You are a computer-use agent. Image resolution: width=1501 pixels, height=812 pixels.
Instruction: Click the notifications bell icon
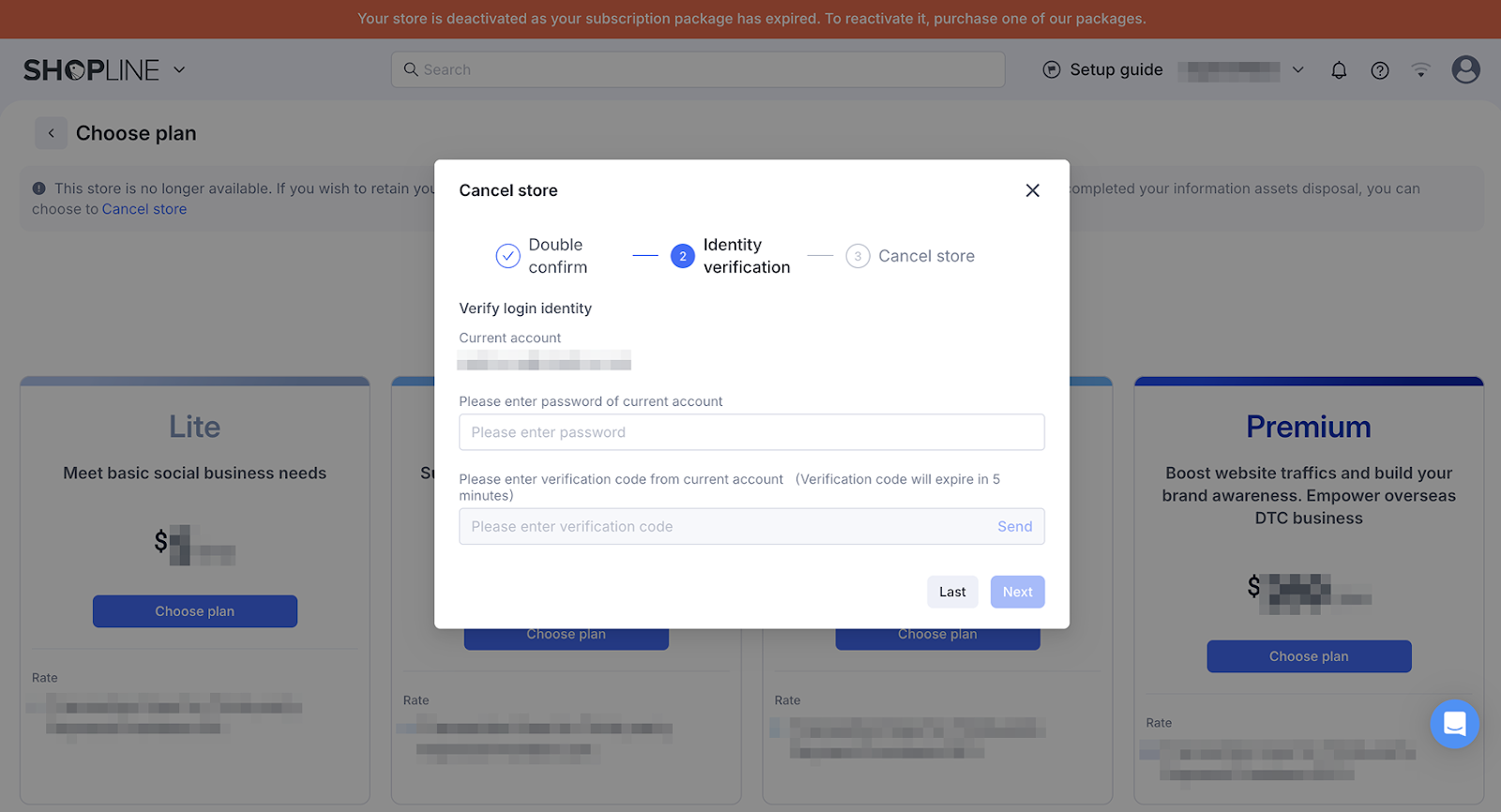pos(1339,70)
